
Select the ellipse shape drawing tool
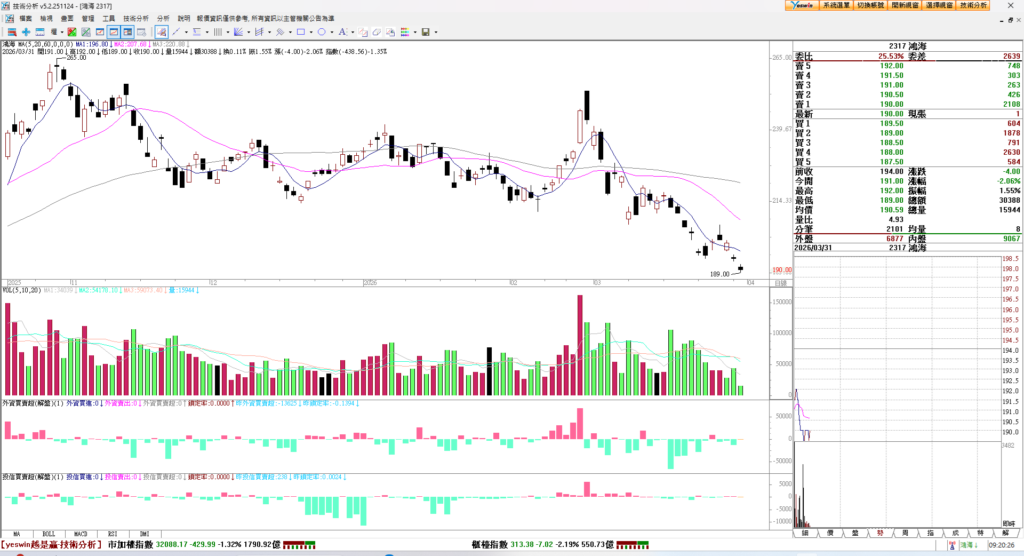(321, 32)
